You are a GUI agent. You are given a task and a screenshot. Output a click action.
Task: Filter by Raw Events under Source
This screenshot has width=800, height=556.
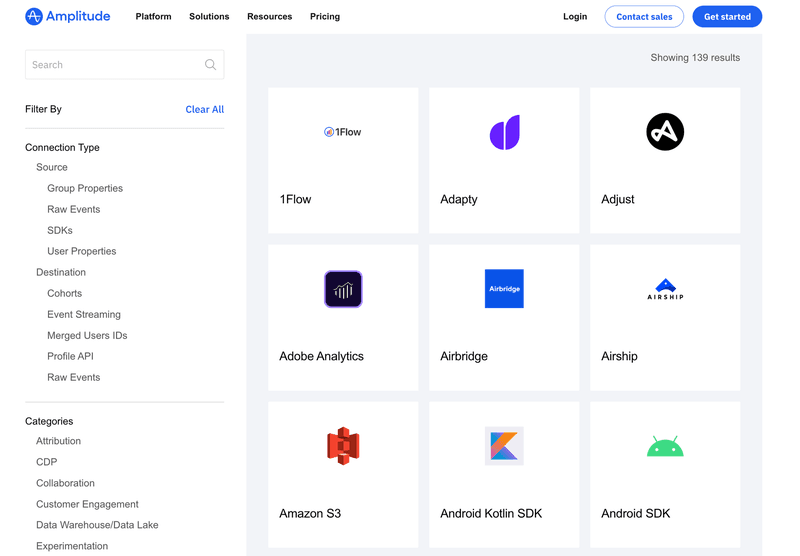click(73, 209)
